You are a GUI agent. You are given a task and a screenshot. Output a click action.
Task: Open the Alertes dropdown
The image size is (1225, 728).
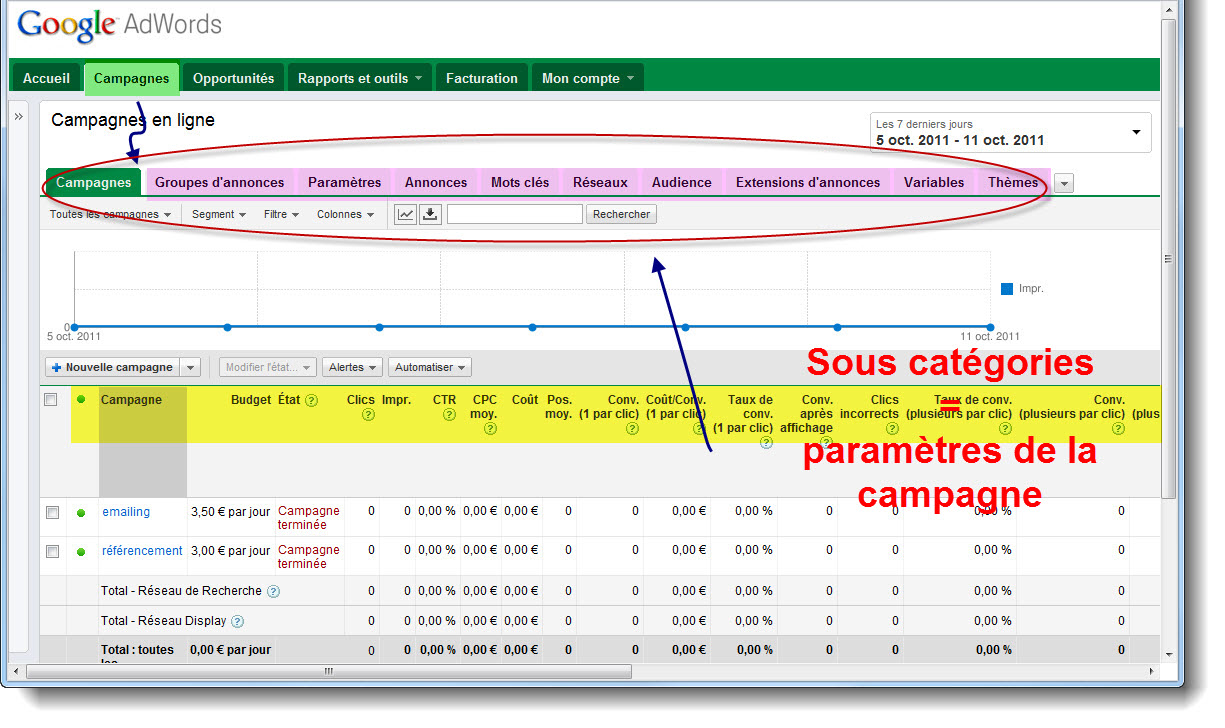pyautogui.click(x=353, y=367)
